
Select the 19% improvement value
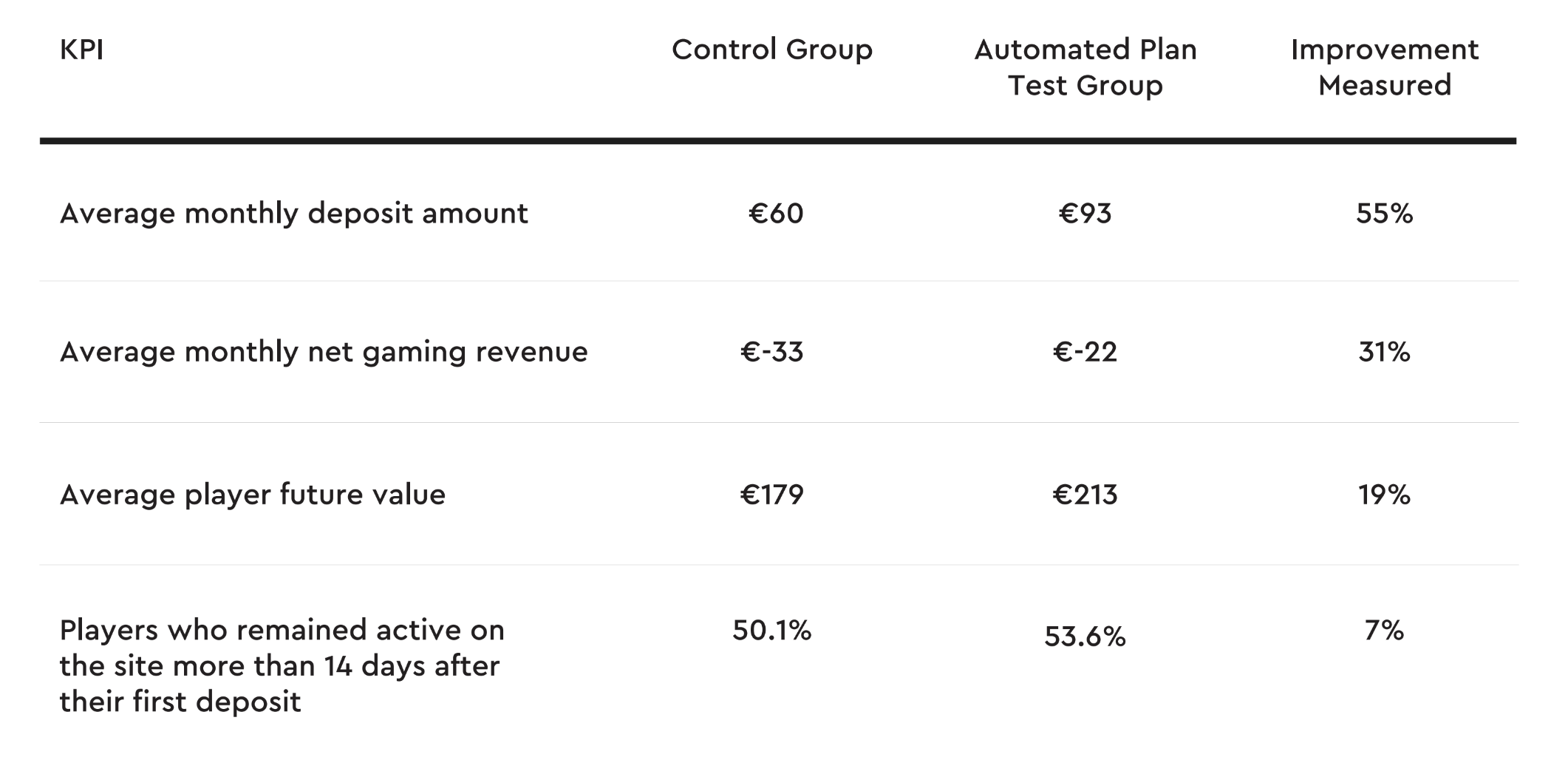click(x=1385, y=495)
